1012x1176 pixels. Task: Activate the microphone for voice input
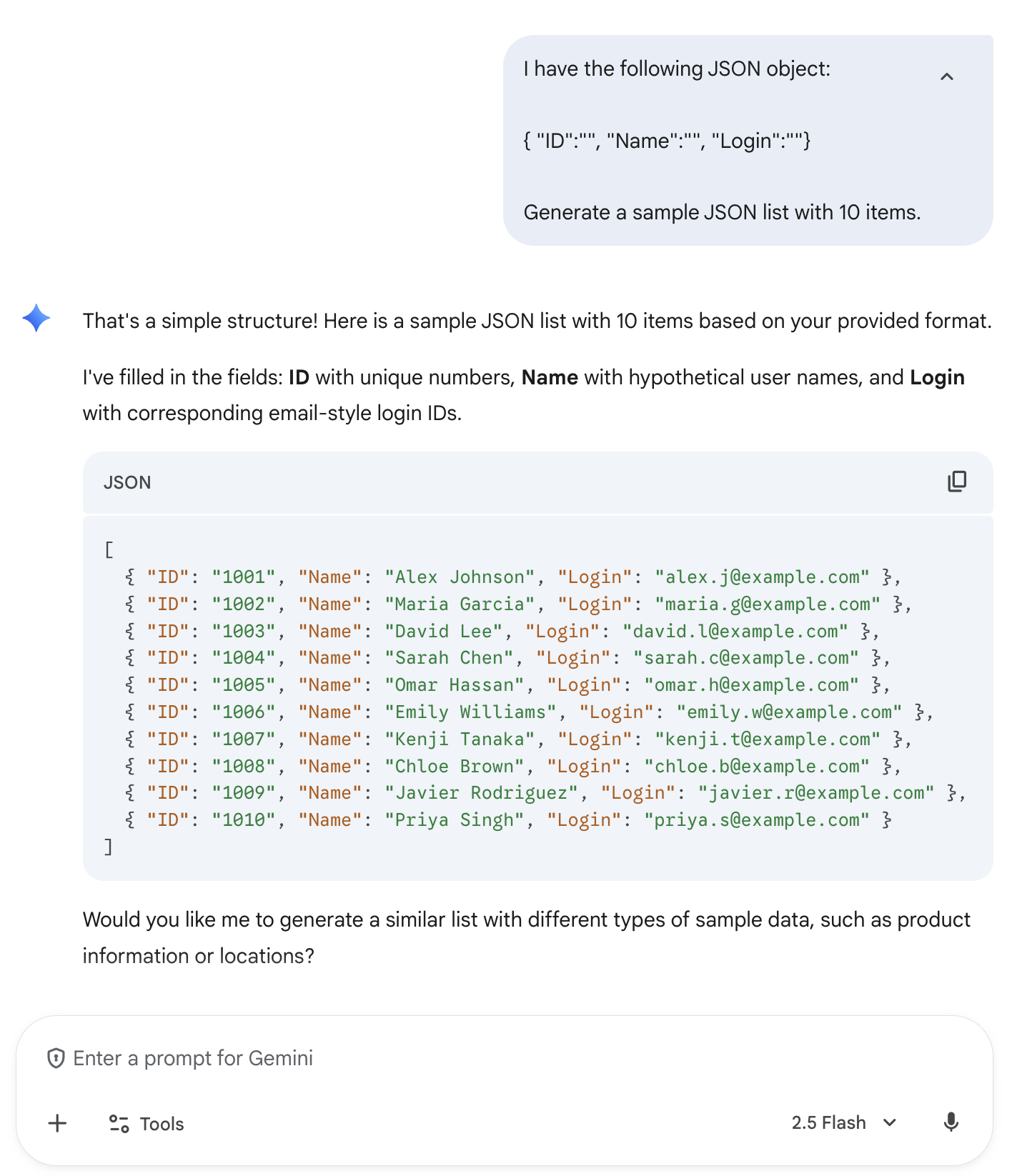click(951, 1122)
